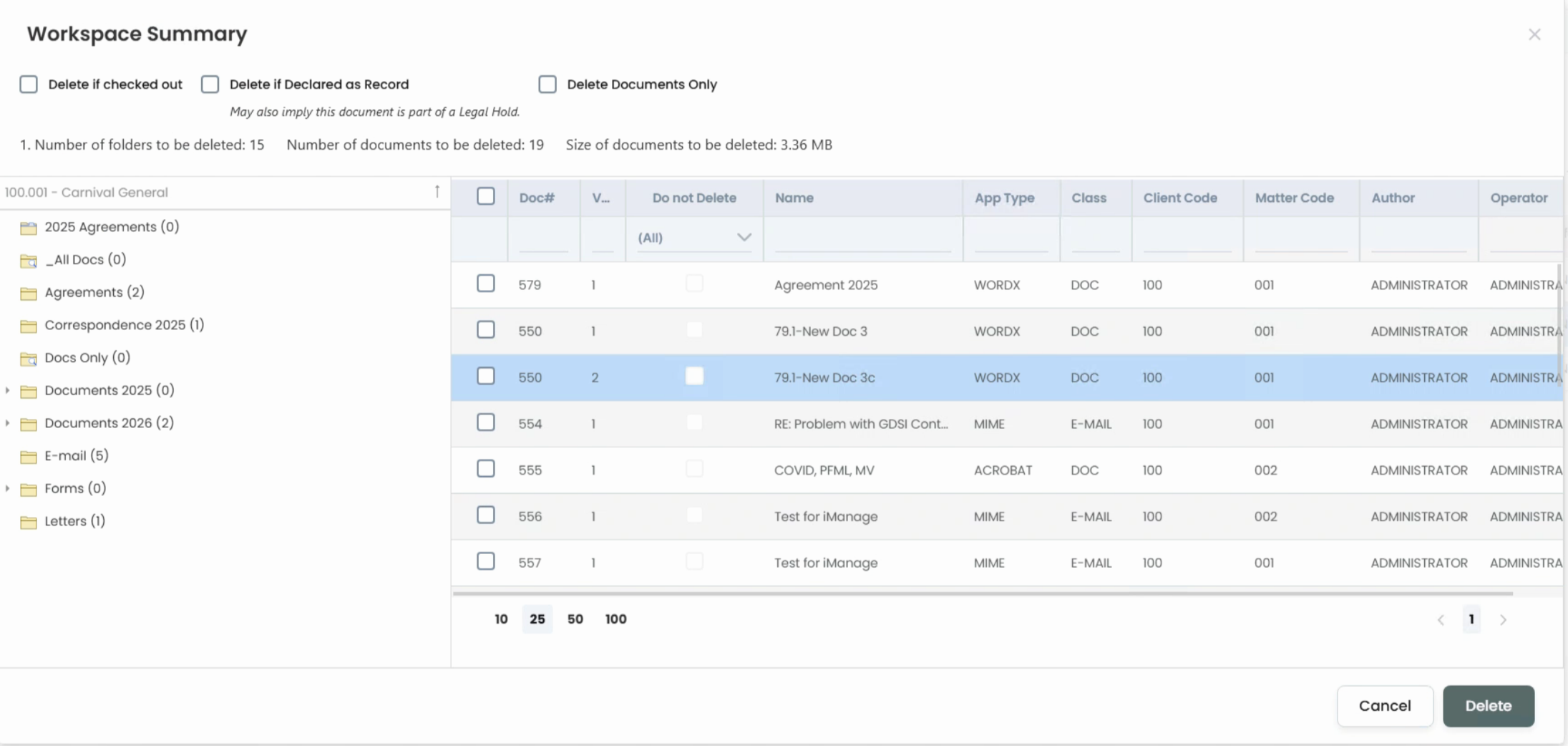Click the Docs Only search folder icon
Image resolution: width=1568 pixels, height=746 pixels.
(29, 359)
